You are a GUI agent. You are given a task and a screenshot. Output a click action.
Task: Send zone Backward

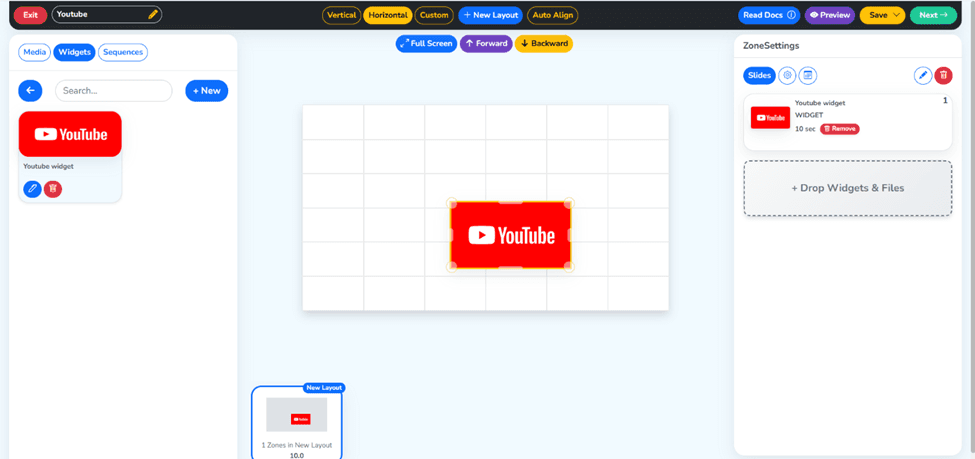[544, 44]
